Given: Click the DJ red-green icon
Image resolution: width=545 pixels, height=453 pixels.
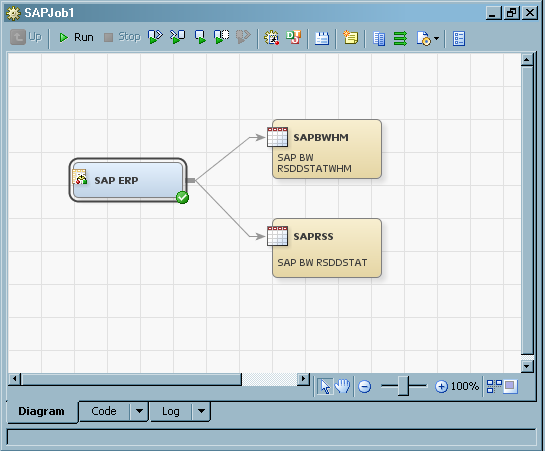Looking at the screenshot, I should tap(294, 38).
